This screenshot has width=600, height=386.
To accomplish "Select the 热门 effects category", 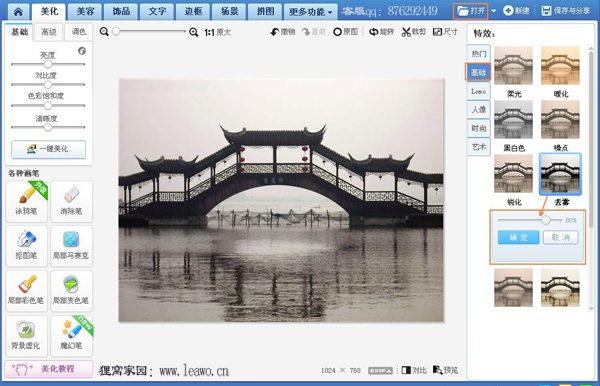I will 478,54.
